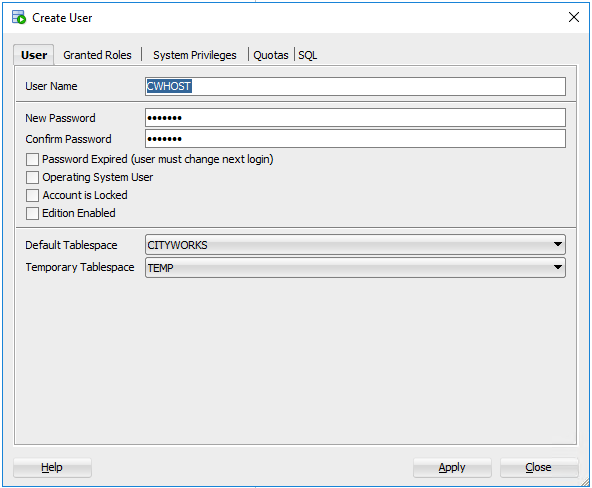This screenshot has height=488, width=592.
Task: Click the Apply button
Action: [x=452, y=468]
